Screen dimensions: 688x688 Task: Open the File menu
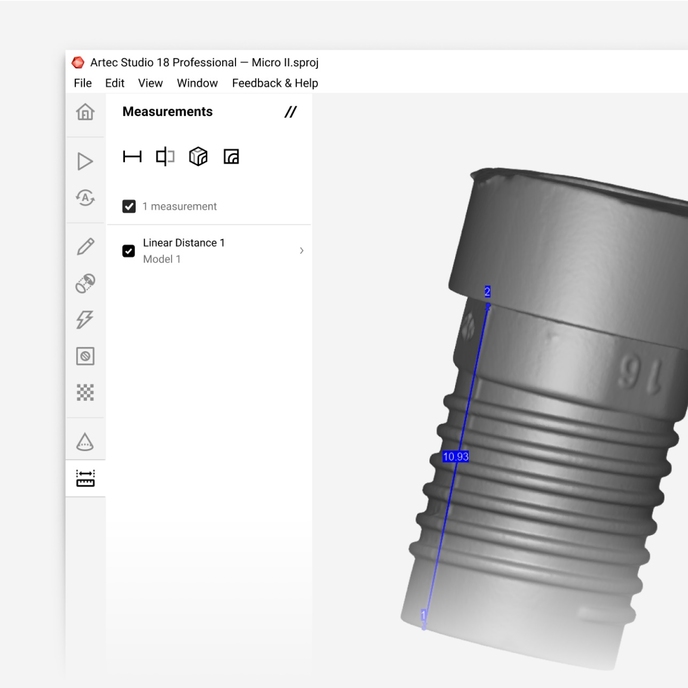click(83, 83)
